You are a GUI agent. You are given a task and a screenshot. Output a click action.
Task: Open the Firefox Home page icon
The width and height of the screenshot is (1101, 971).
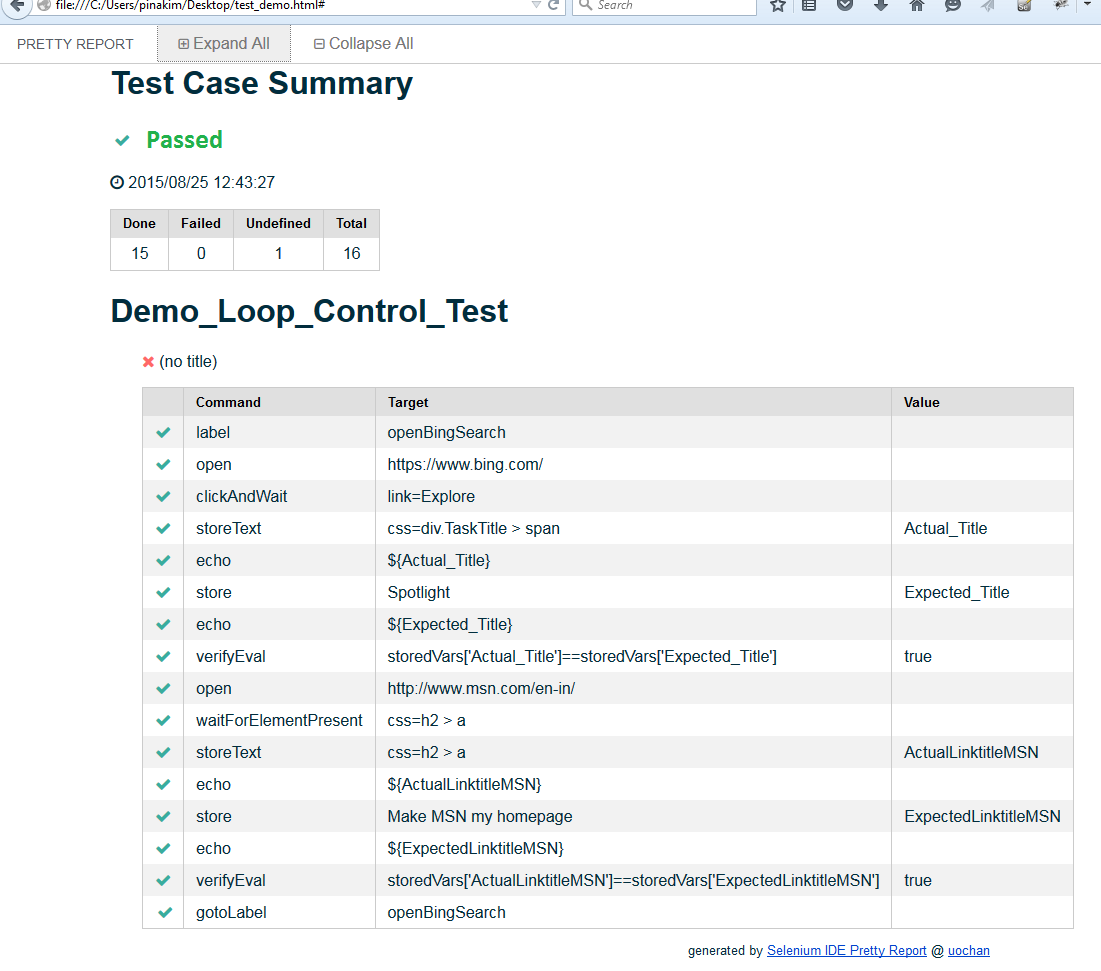point(916,7)
